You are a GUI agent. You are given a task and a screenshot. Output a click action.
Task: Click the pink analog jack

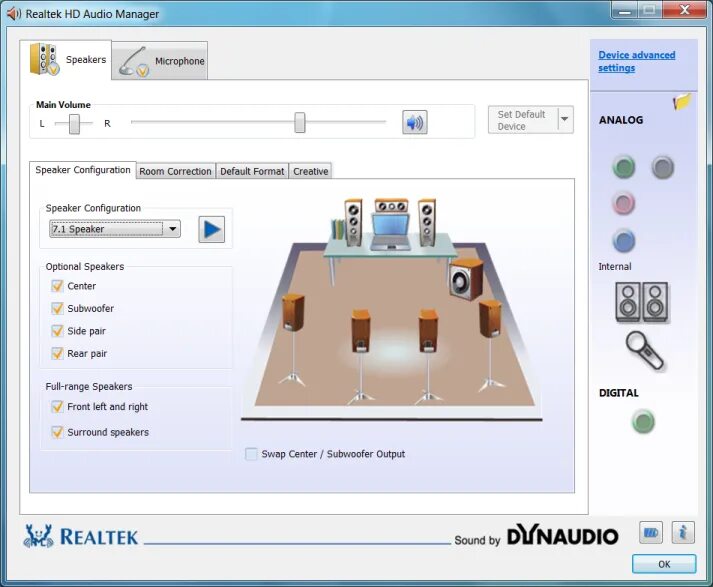(624, 203)
